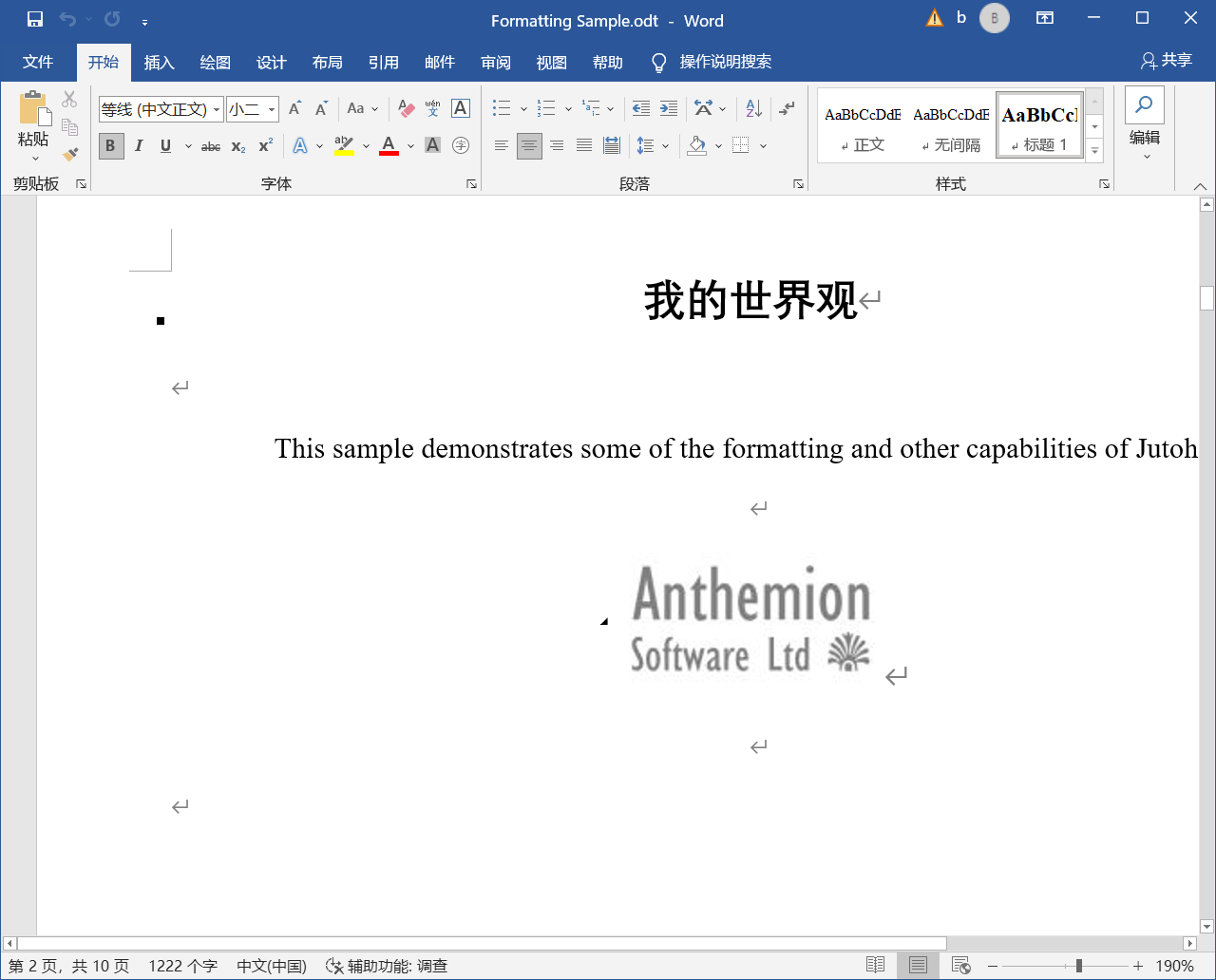Open the font size dropdown
The height and width of the screenshot is (980, 1216).
tap(272, 109)
